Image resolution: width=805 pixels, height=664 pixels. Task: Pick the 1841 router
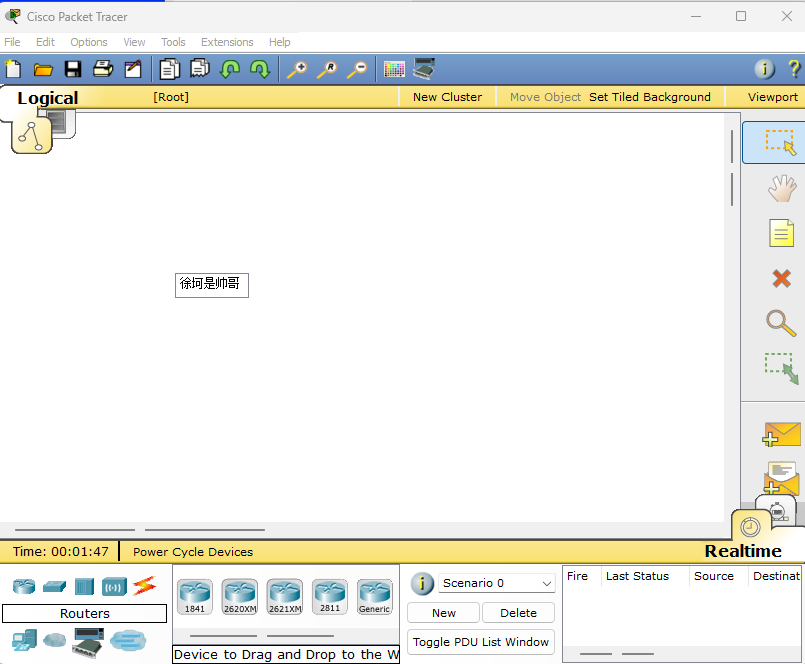point(195,597)
